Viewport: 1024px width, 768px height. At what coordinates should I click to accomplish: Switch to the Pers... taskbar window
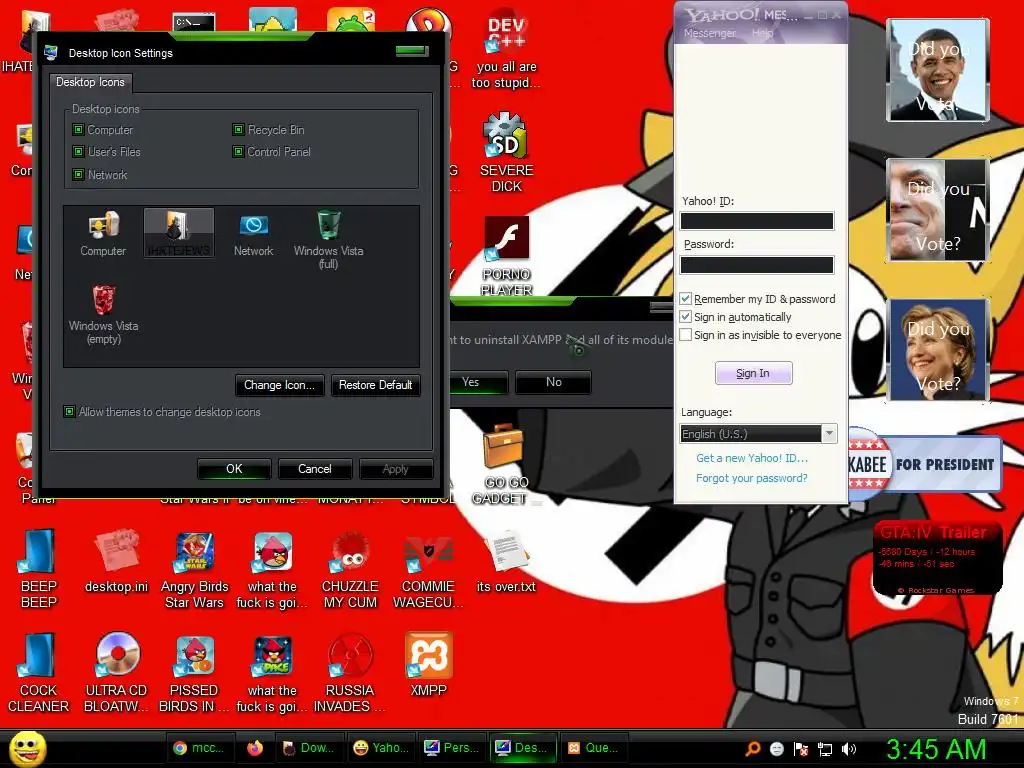pyautogui.click(x=452, y=748)
